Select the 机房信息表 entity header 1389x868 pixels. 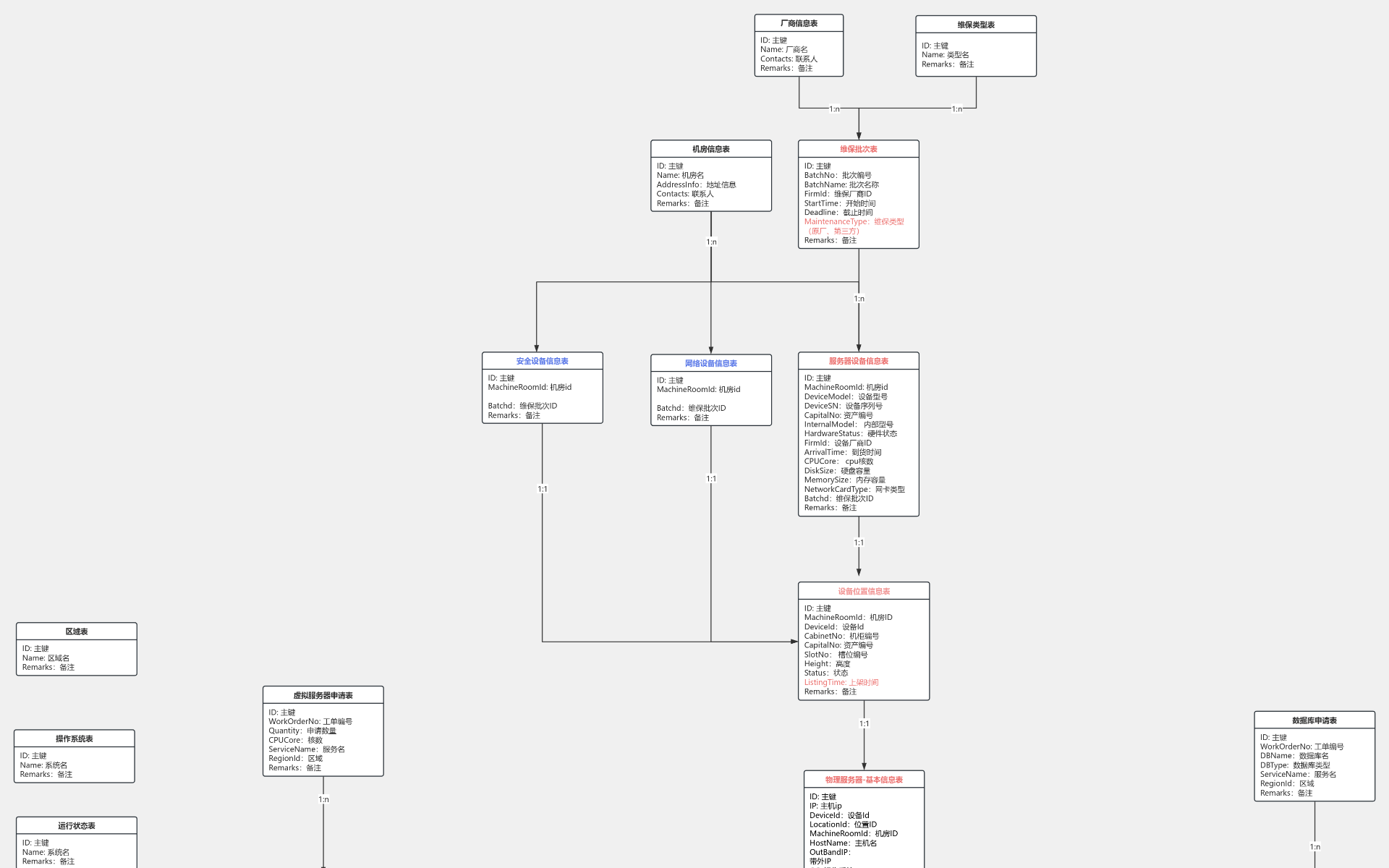[x=710, y=149]
